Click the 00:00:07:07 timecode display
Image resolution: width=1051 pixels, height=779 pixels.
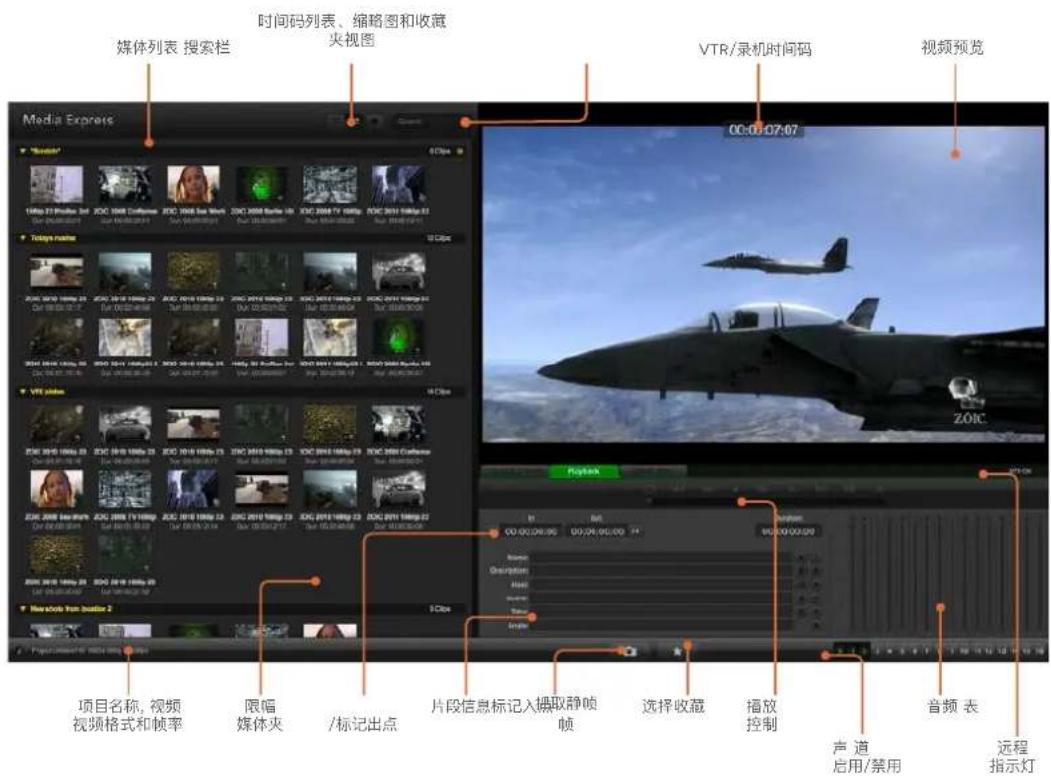(763, 130)
